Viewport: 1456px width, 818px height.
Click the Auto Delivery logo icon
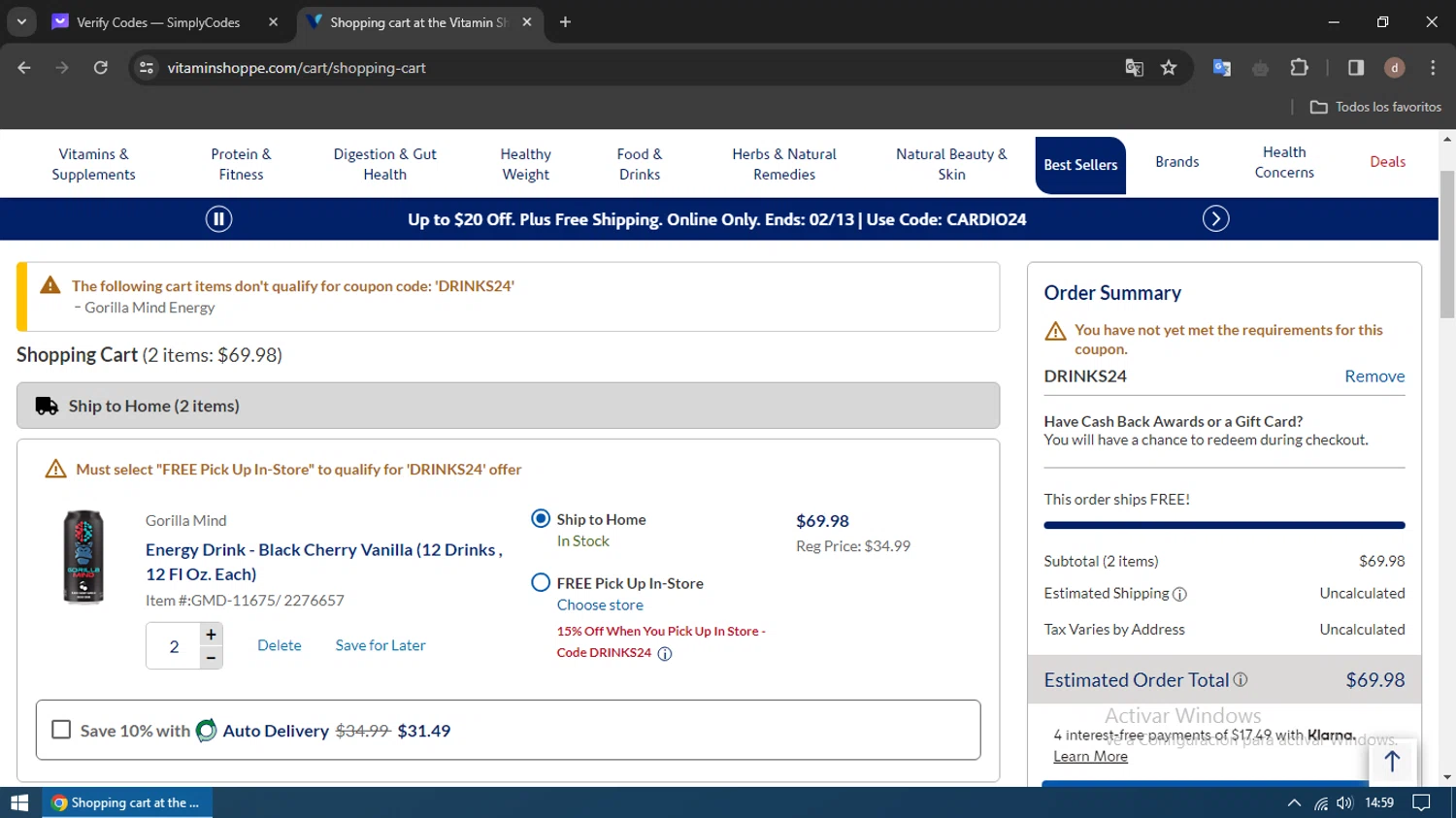[x=206, y=730]
